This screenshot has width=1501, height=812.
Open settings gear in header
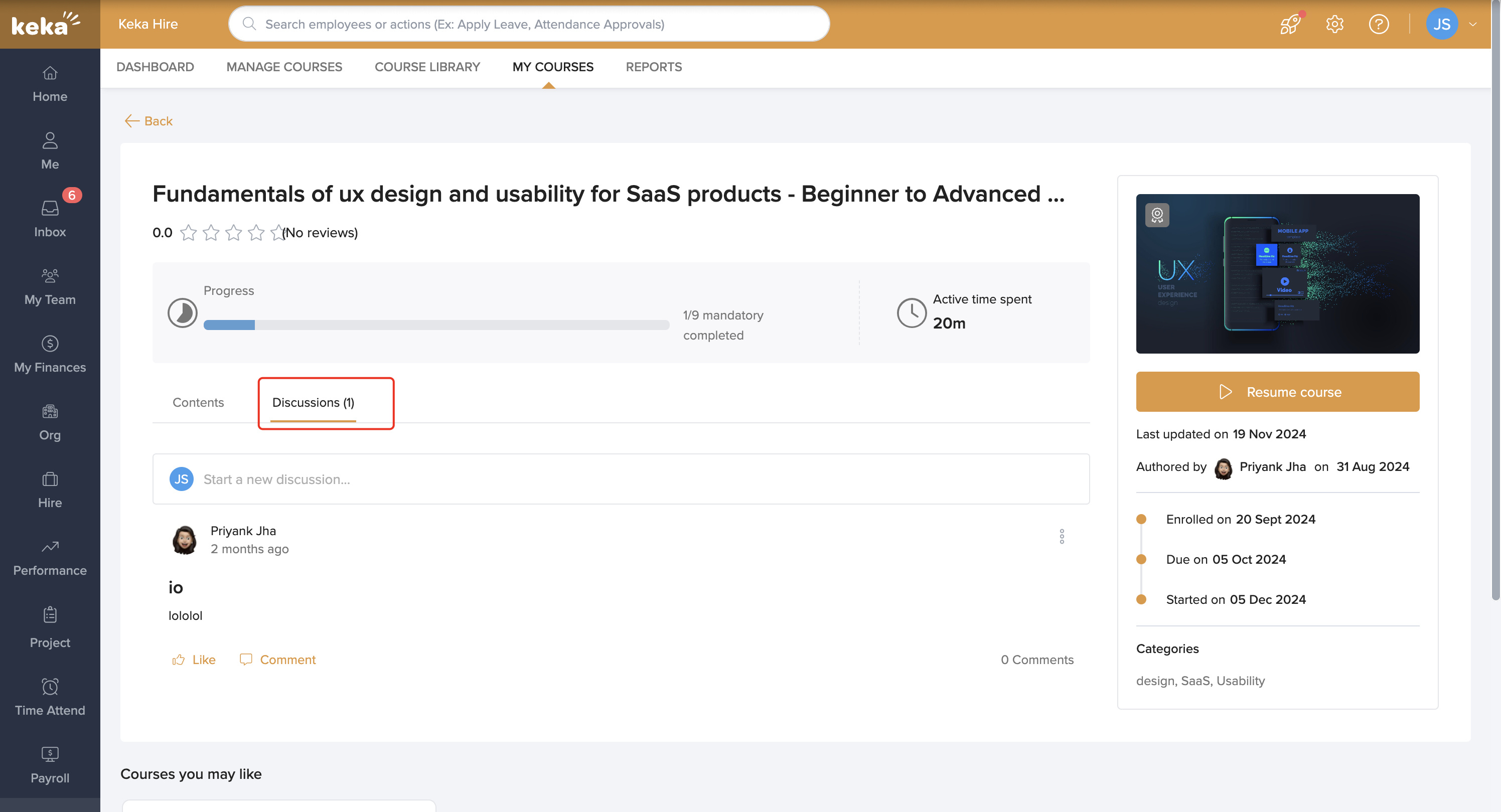click(1334, 25)
